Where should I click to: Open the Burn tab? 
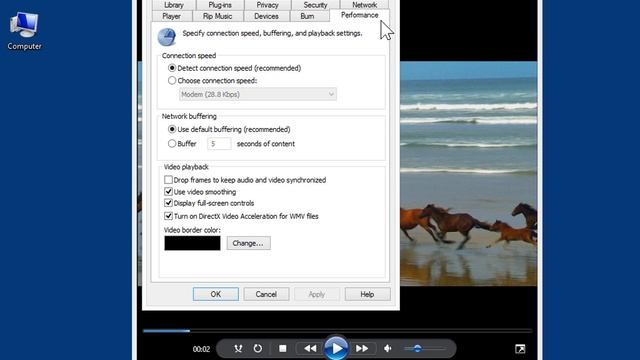[x=307, y=16]
